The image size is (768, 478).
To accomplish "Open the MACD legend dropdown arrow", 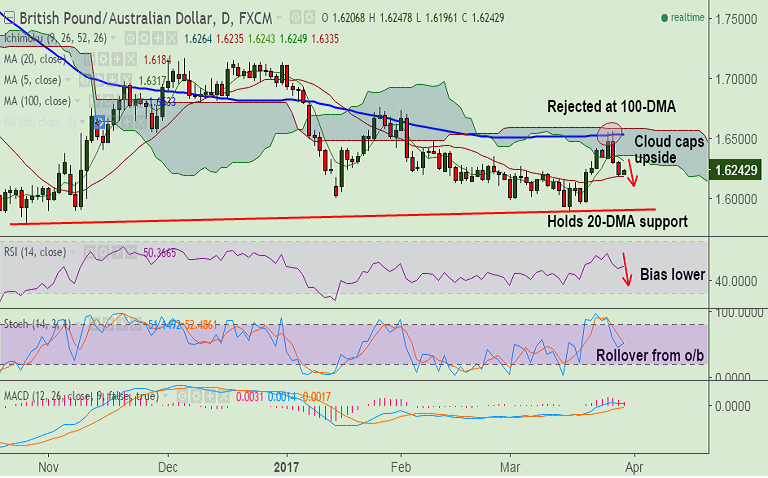I will [166, 396].
